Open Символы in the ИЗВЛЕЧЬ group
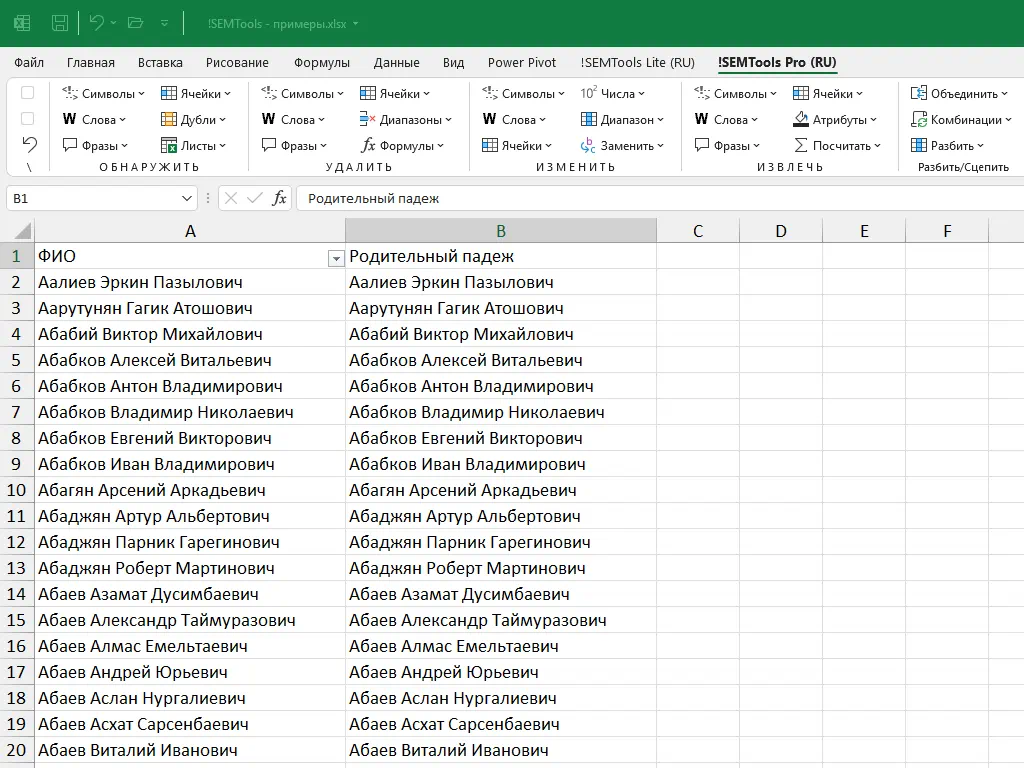 [735, 93]
